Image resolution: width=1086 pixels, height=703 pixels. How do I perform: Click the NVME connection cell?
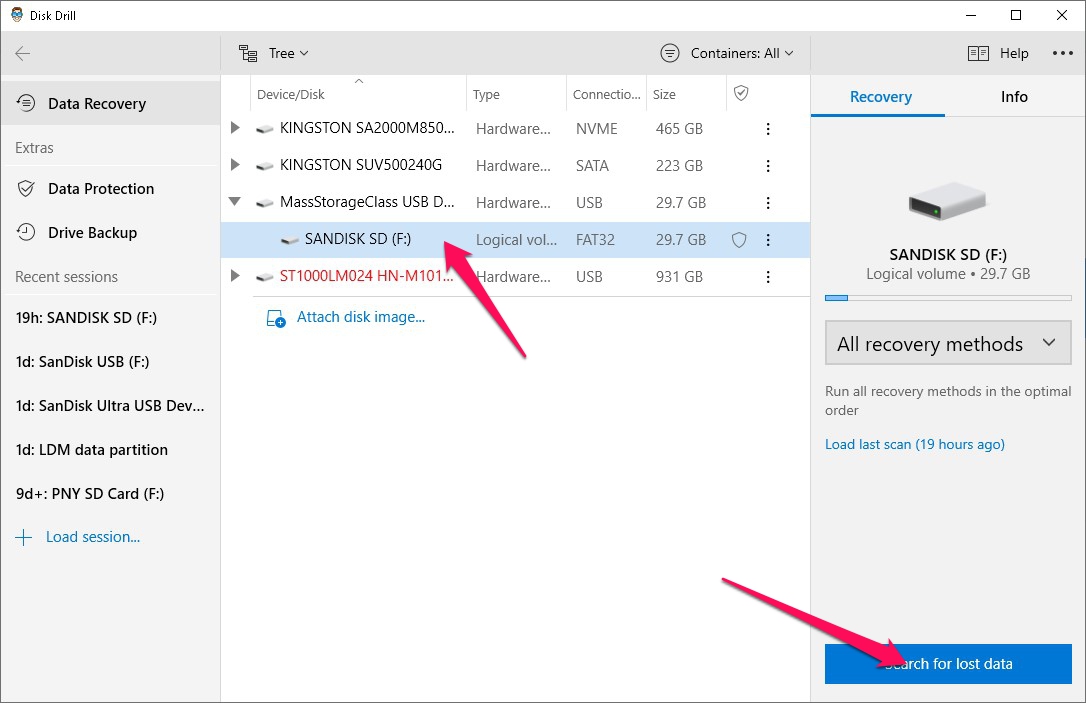coord(596,129)
